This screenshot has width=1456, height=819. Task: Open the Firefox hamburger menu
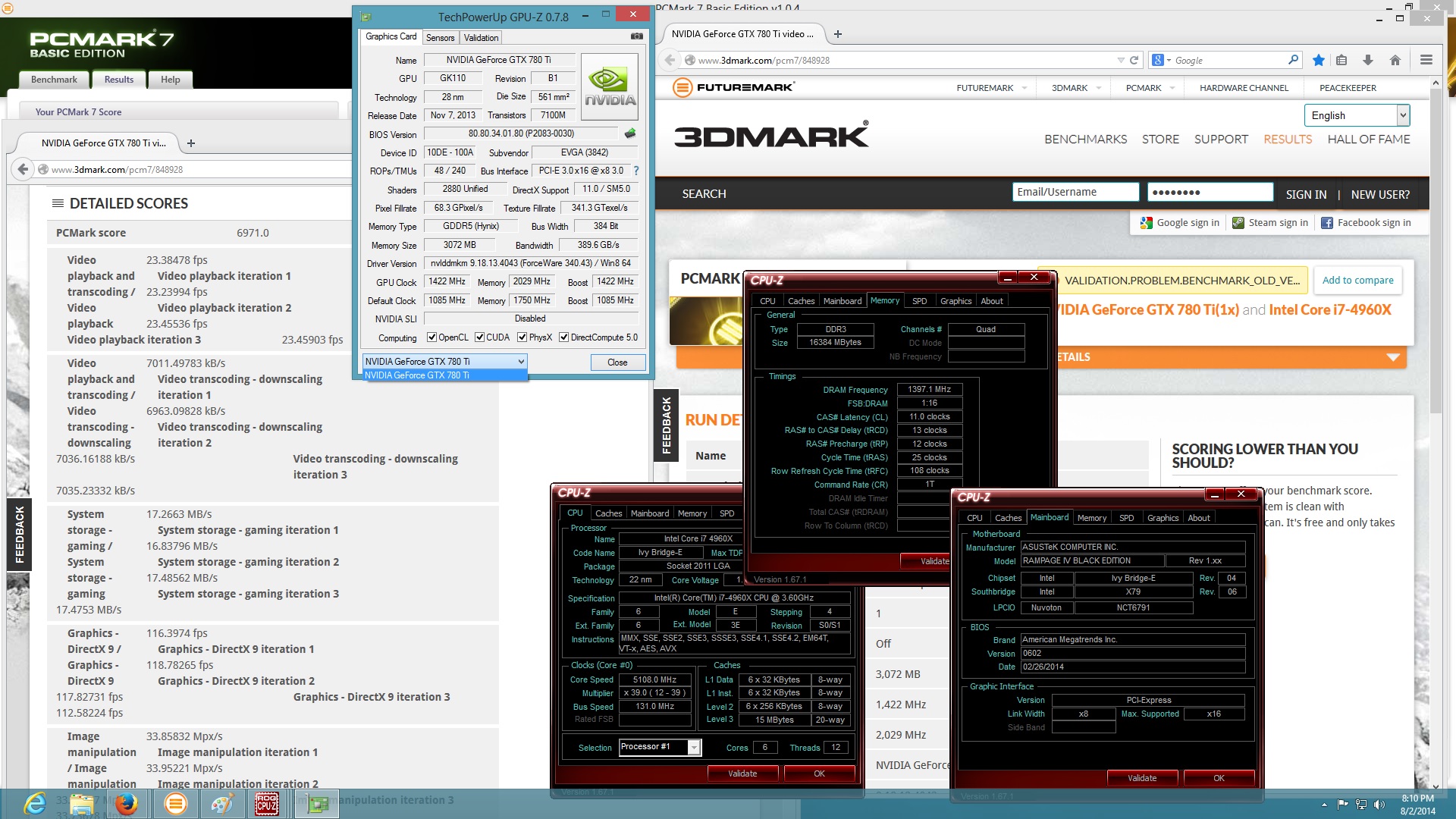tap(1426, 60)
